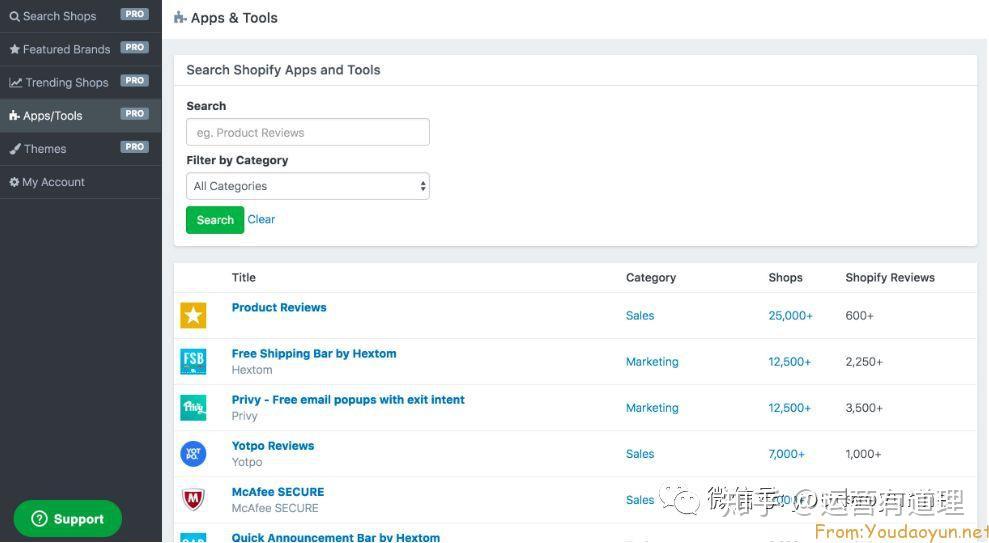This screenshot has height=543, width=989.
Task: Click the puzzle icon in the Apps & Tools header
Action: (x=180, y=18)
